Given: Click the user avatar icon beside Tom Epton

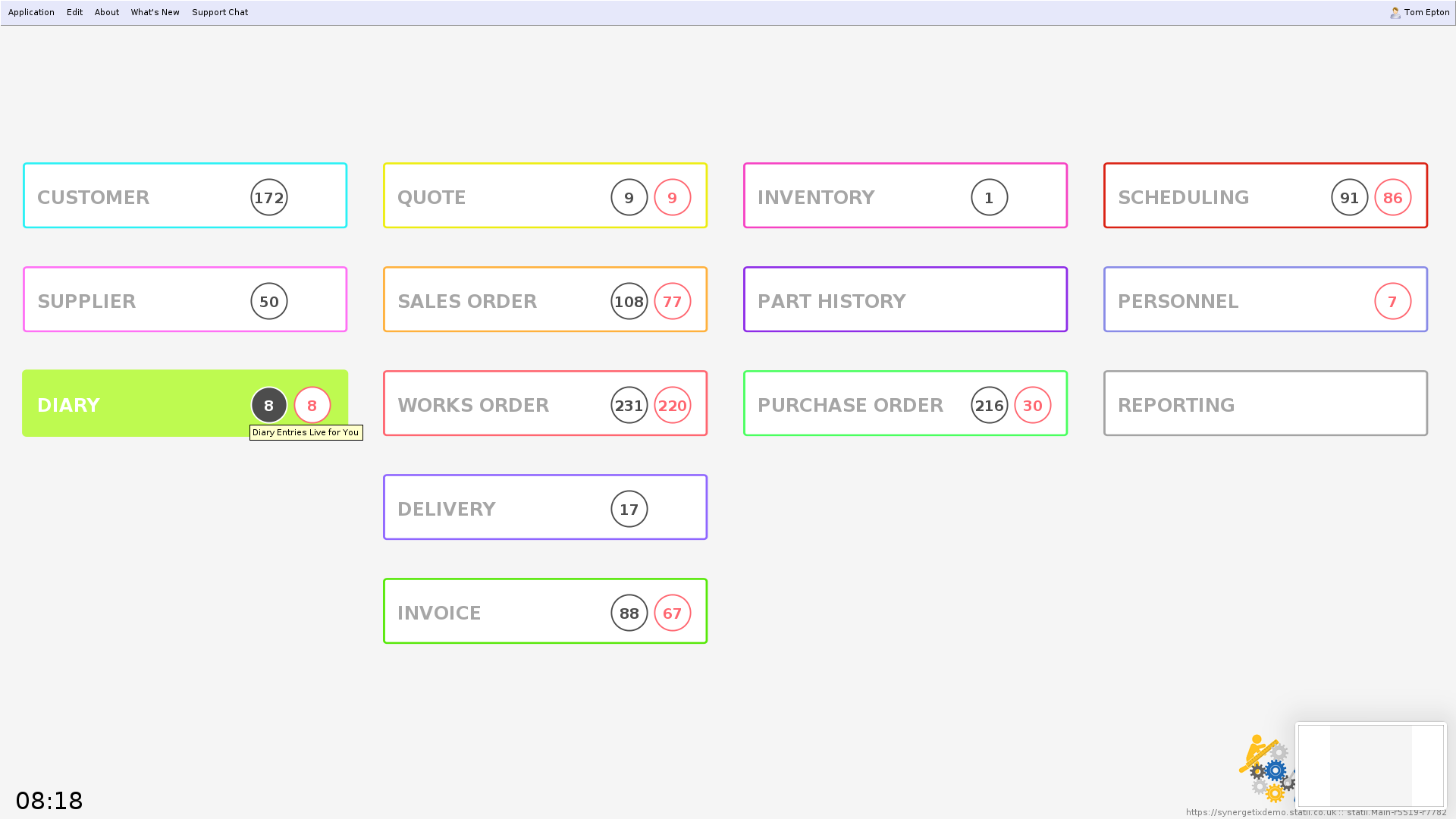Looking at the screenshot, I should 1395,13.
